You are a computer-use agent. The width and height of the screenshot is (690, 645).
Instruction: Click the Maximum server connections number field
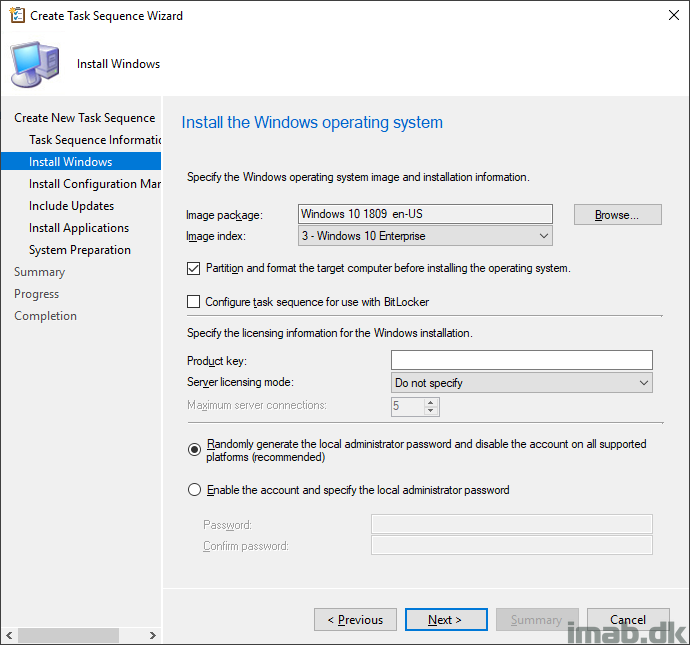click(408, 407)
